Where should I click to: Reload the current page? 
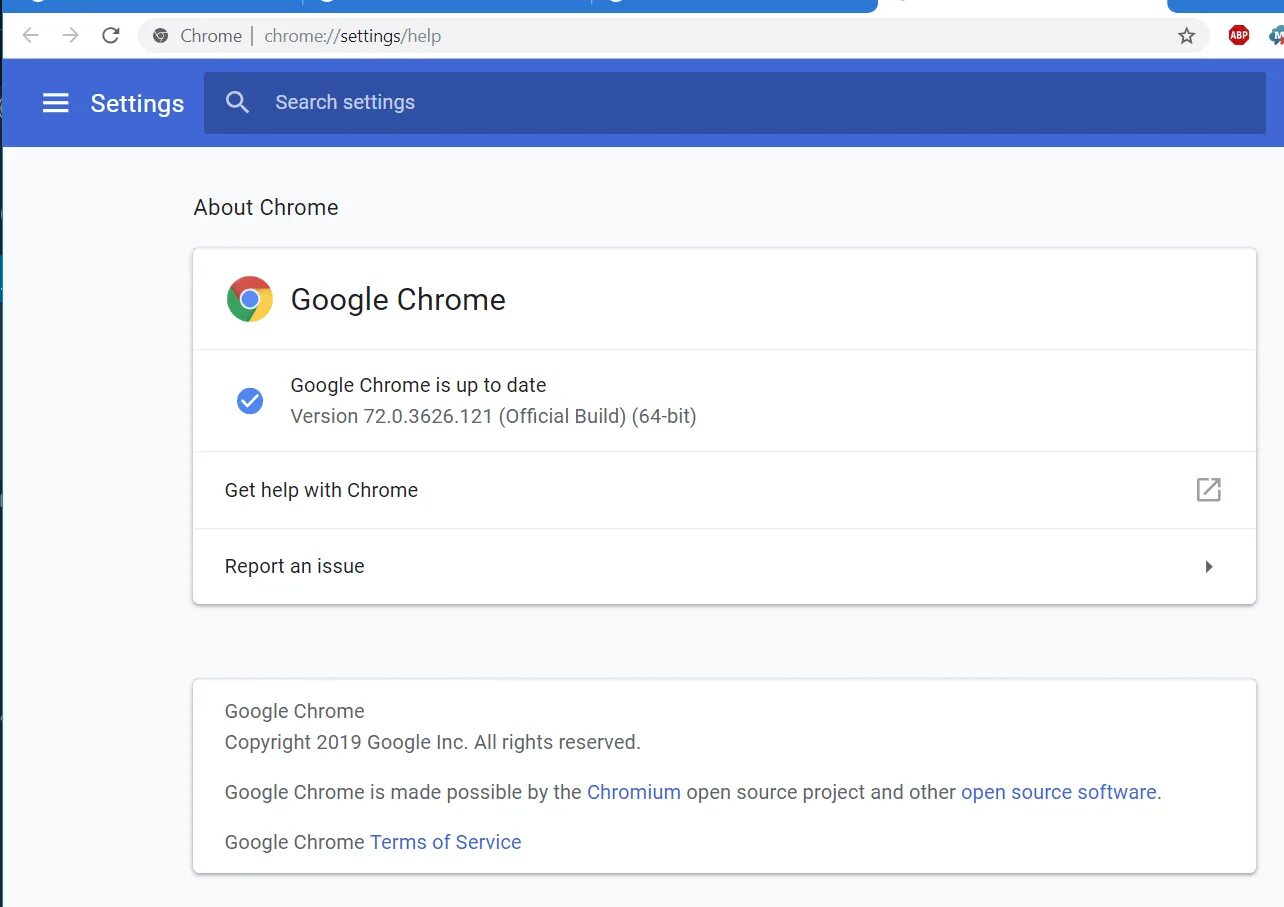[x=111, y=36]
